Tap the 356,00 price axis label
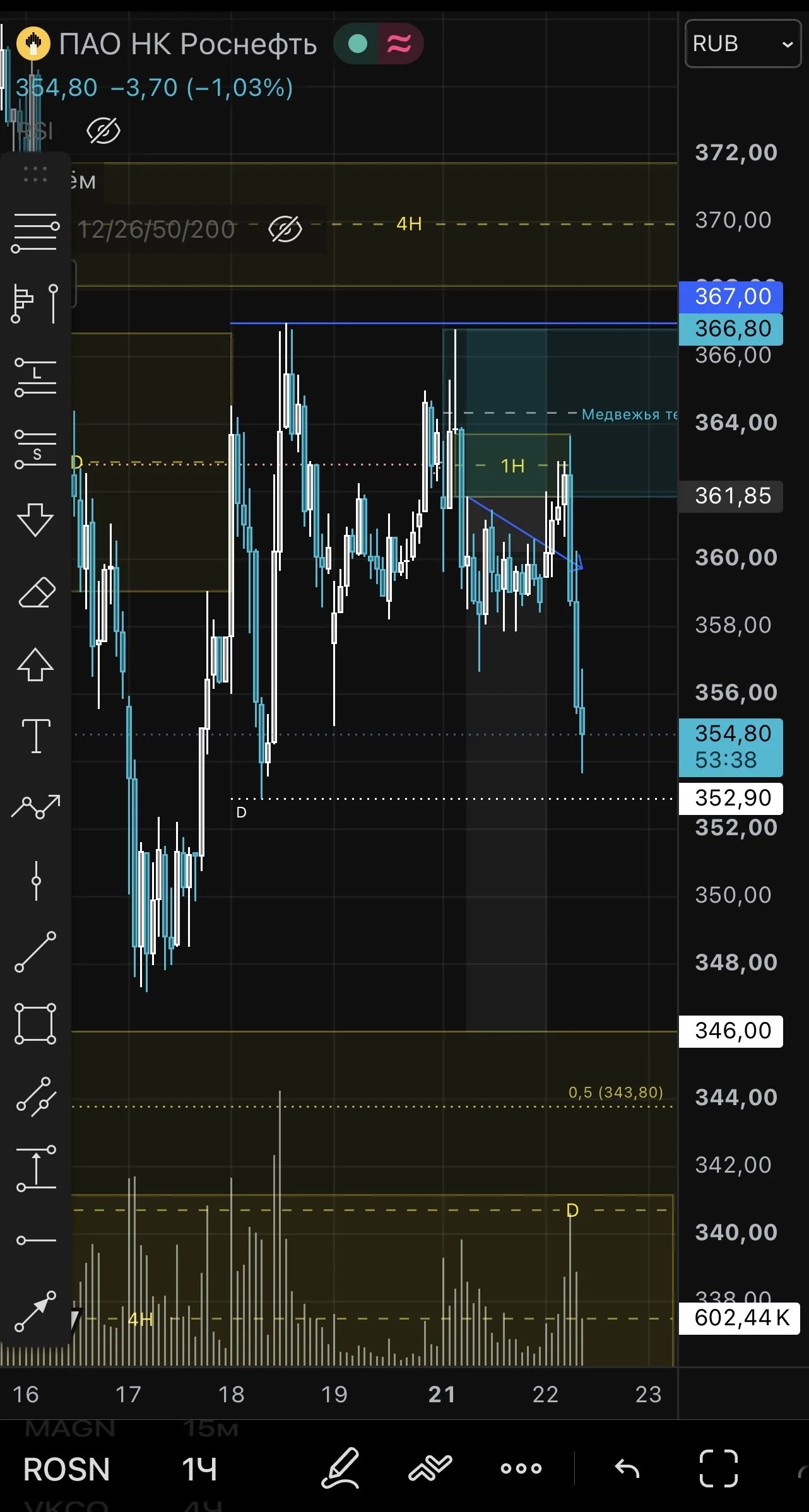 (x=736, y=693)
